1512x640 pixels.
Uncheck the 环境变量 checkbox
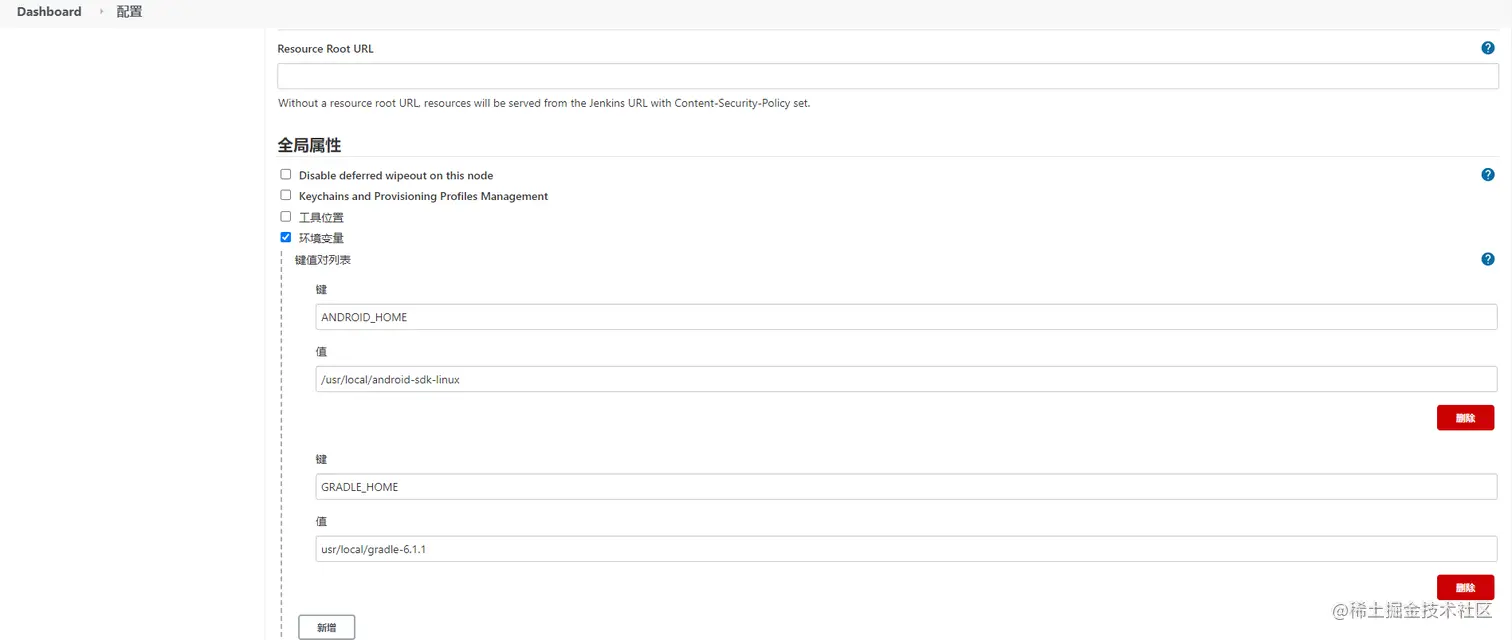[x=285, y=237]
